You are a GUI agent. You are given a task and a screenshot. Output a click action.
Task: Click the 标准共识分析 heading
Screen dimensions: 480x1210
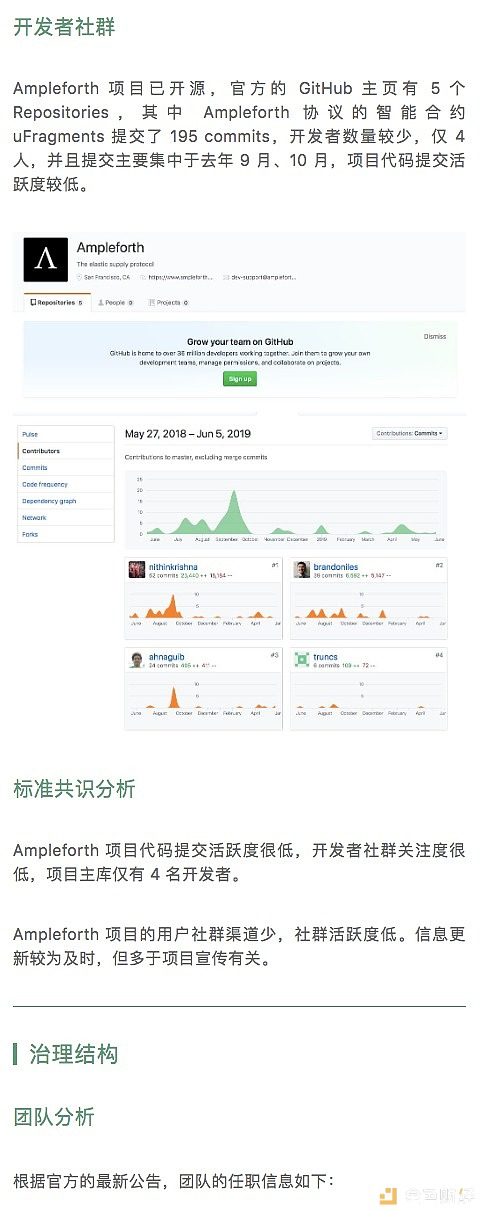pyautogui.click(x=74, y=789)
